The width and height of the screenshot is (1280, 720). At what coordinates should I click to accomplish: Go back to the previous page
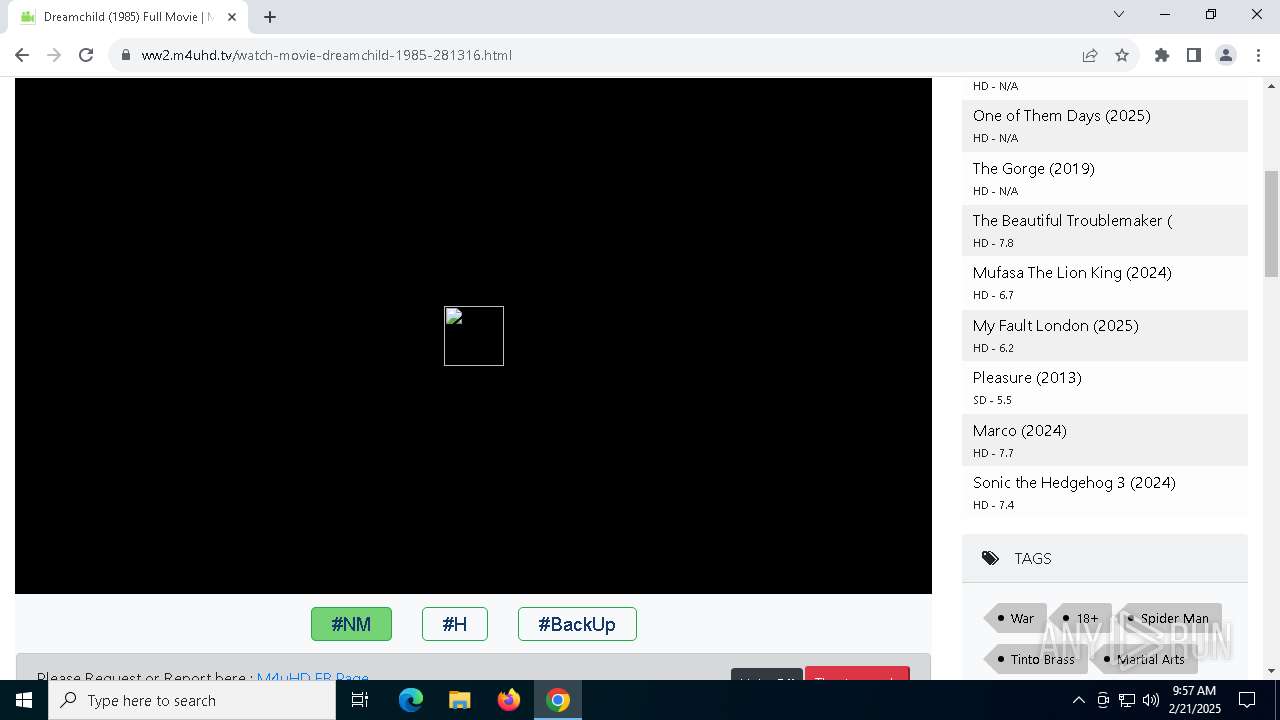(x=22, y=55)
